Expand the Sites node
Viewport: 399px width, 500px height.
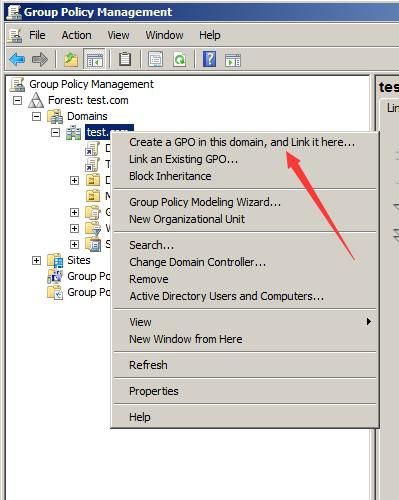[x=36, y=260]
